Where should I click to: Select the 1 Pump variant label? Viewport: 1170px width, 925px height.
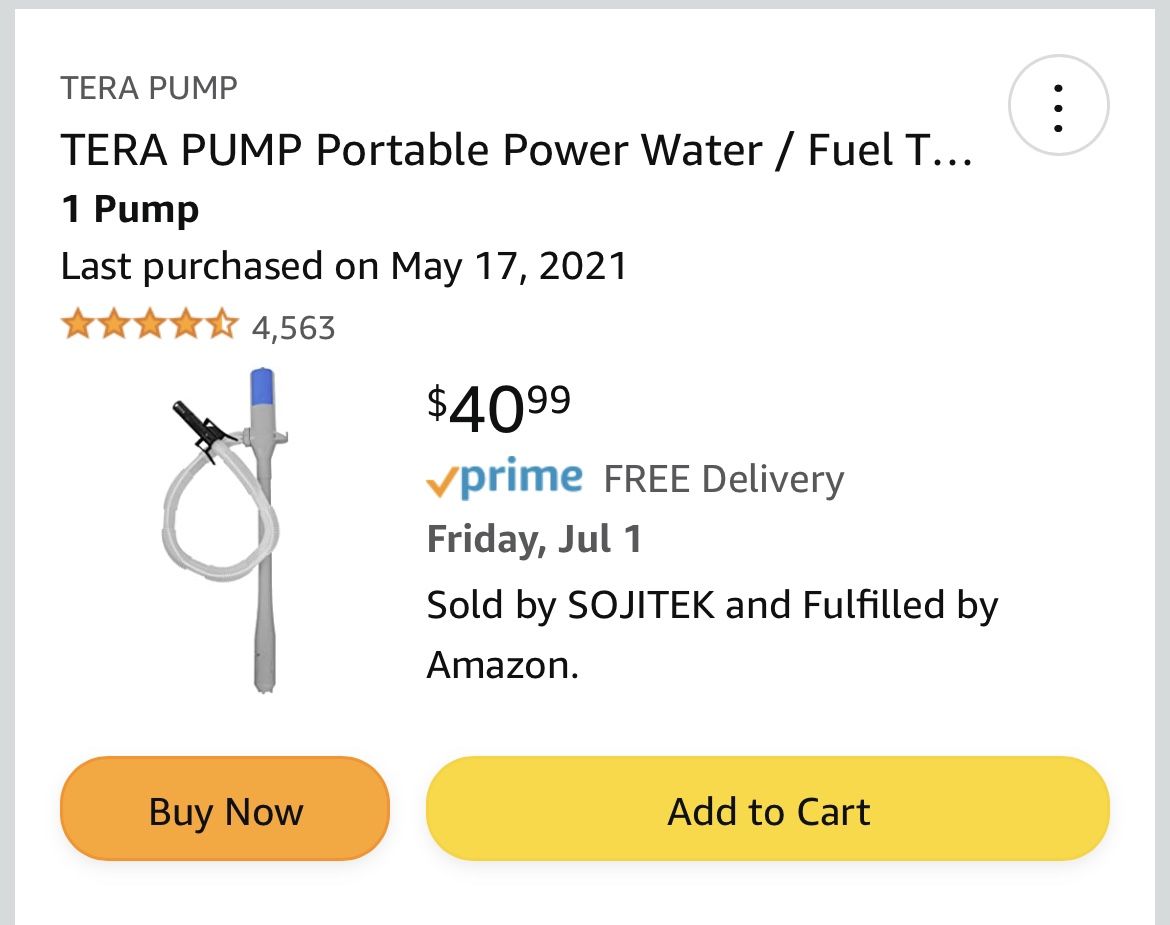coord(130,210)
